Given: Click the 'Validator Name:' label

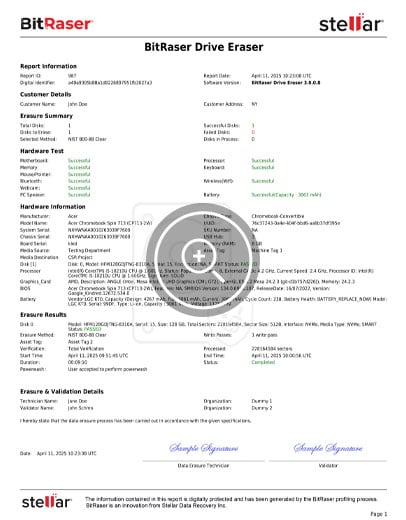Looking at the screenshot, I should pos(37,408).
